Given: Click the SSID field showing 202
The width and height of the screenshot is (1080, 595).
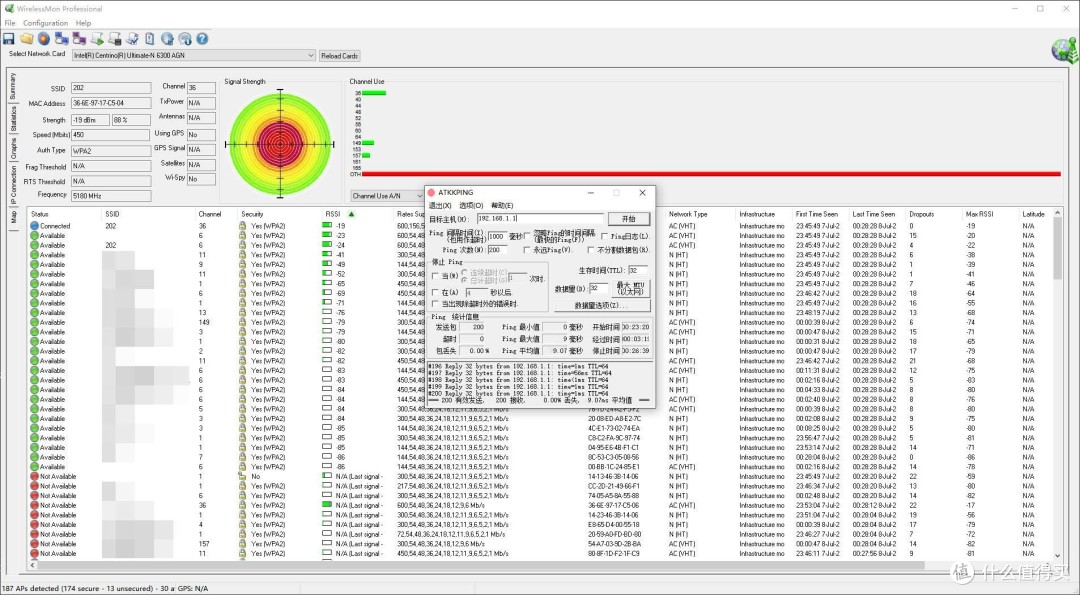Looking at the screenshot, I should pos(111,88).
